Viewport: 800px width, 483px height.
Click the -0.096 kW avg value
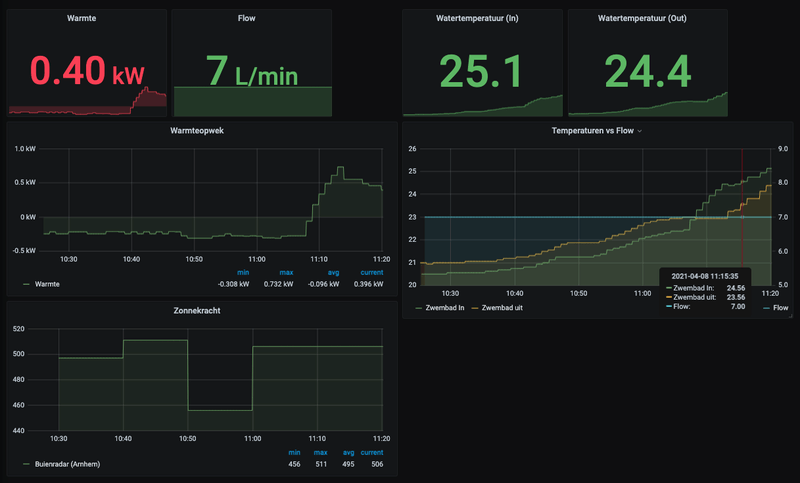pos(323,284)
